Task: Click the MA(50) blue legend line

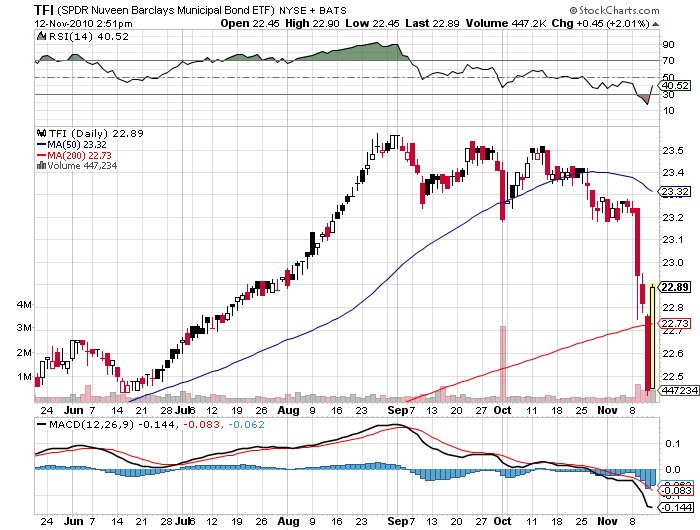Action: (x=42, y=144)
